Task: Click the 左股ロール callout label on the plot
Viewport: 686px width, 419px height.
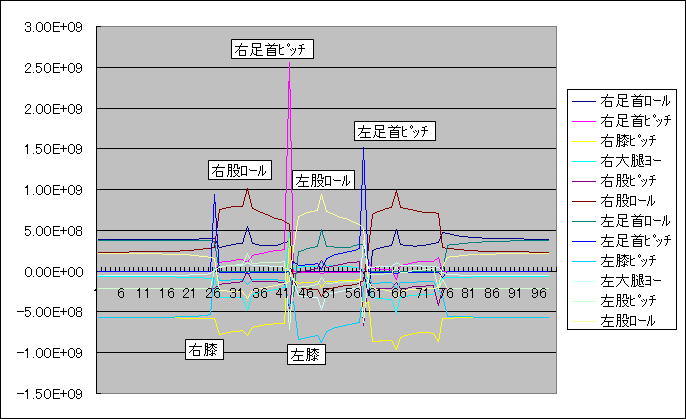Action: tap(323, 180)
